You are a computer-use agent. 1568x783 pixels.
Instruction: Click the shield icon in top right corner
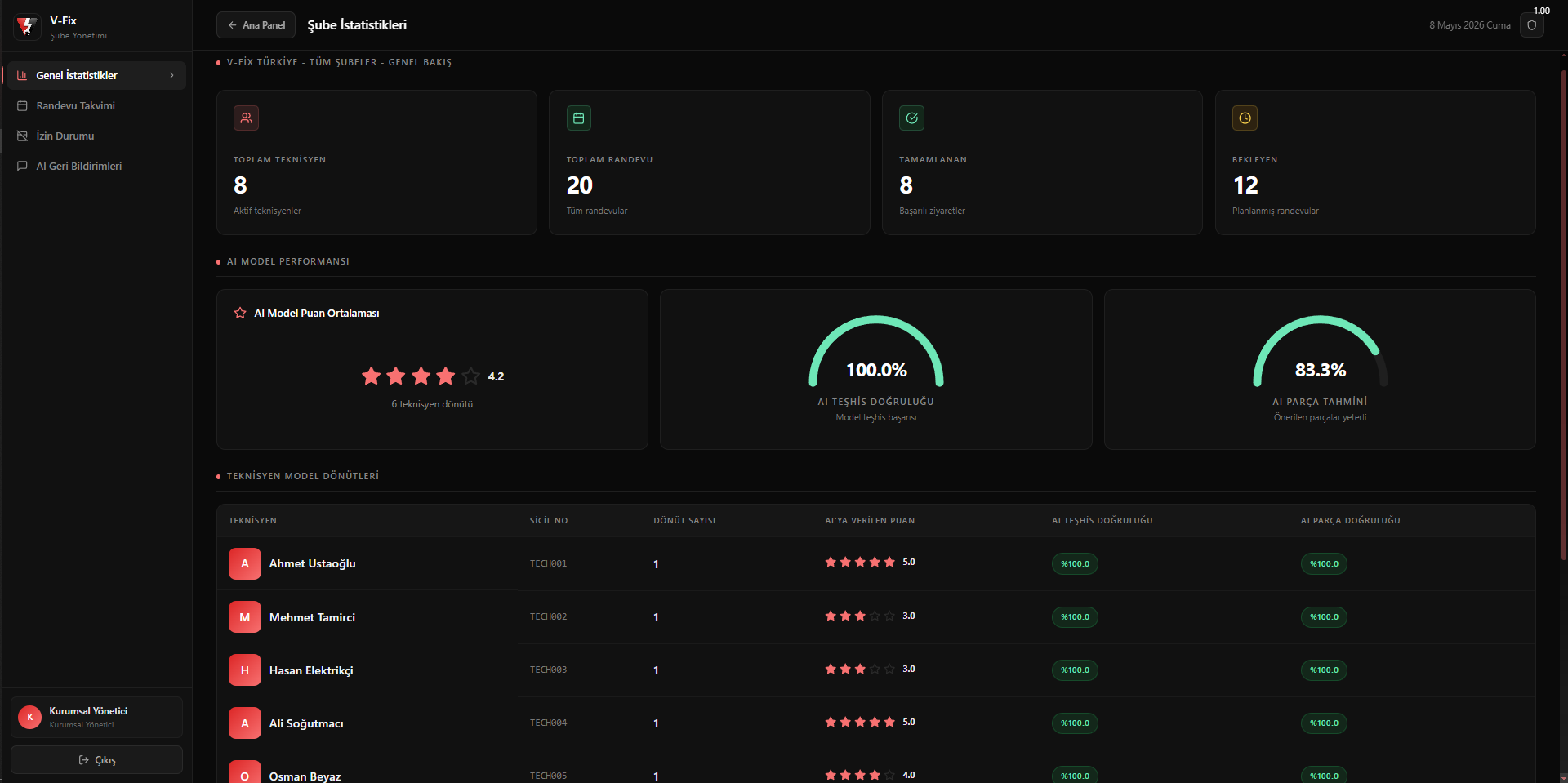click(1531, 25)
